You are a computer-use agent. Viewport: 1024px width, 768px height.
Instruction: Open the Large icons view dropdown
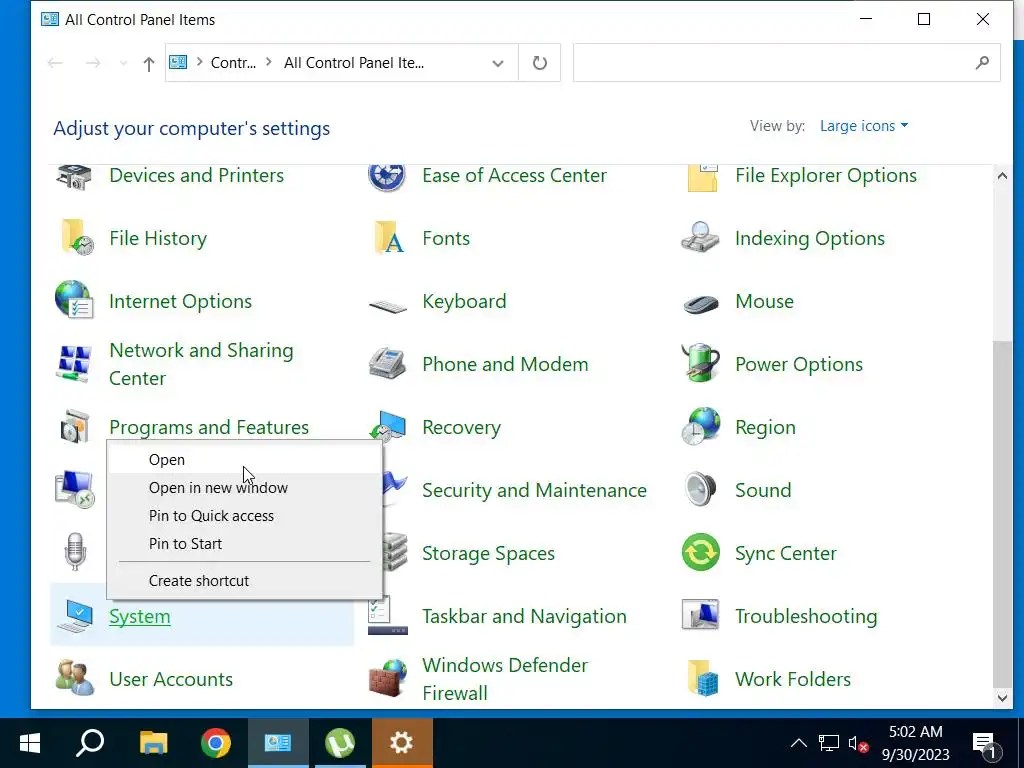(863, 125)
